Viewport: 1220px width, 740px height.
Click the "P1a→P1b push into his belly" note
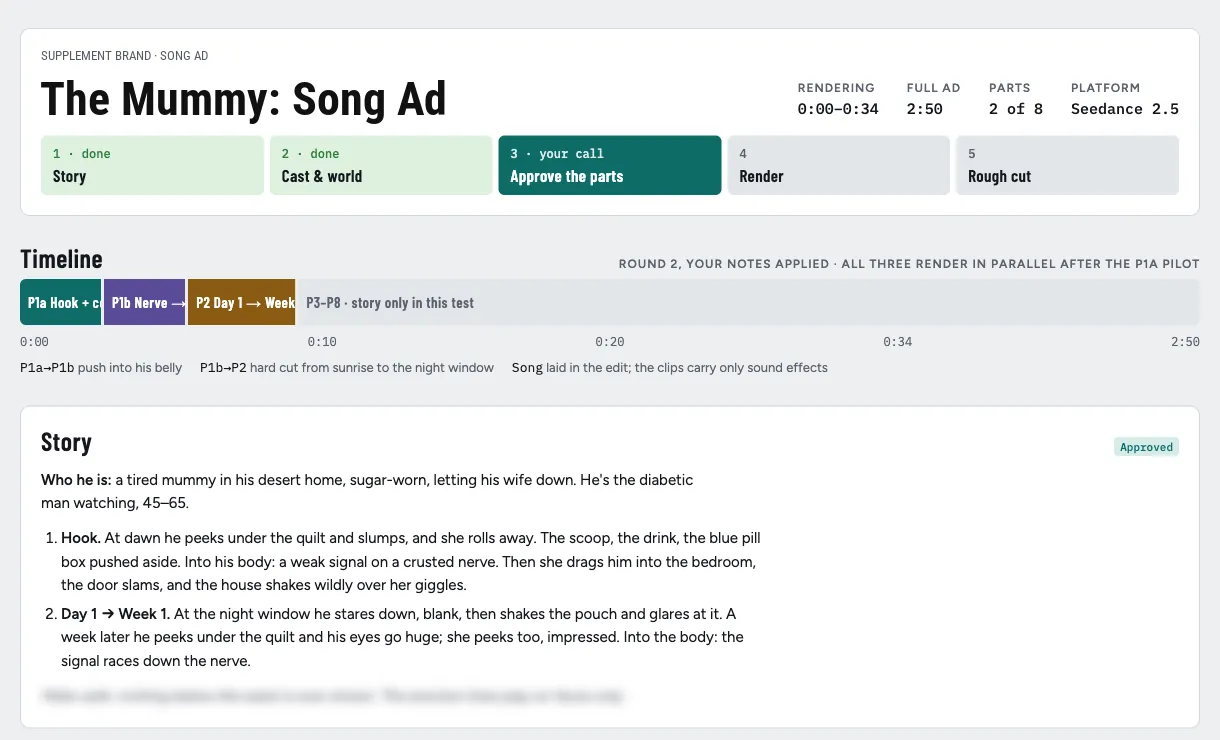[101, 368]
